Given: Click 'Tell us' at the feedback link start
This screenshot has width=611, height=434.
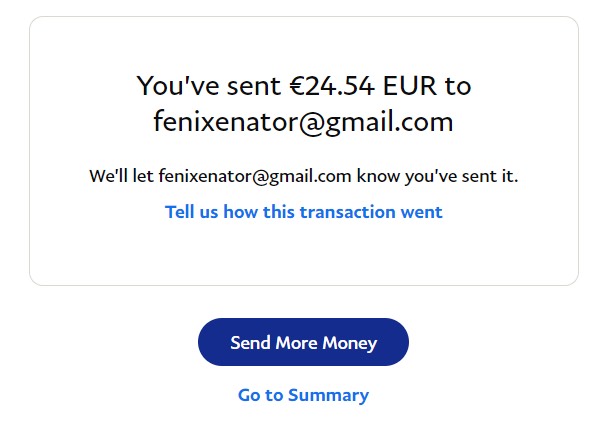Looking at the screenshot, I should click(192, 212).
